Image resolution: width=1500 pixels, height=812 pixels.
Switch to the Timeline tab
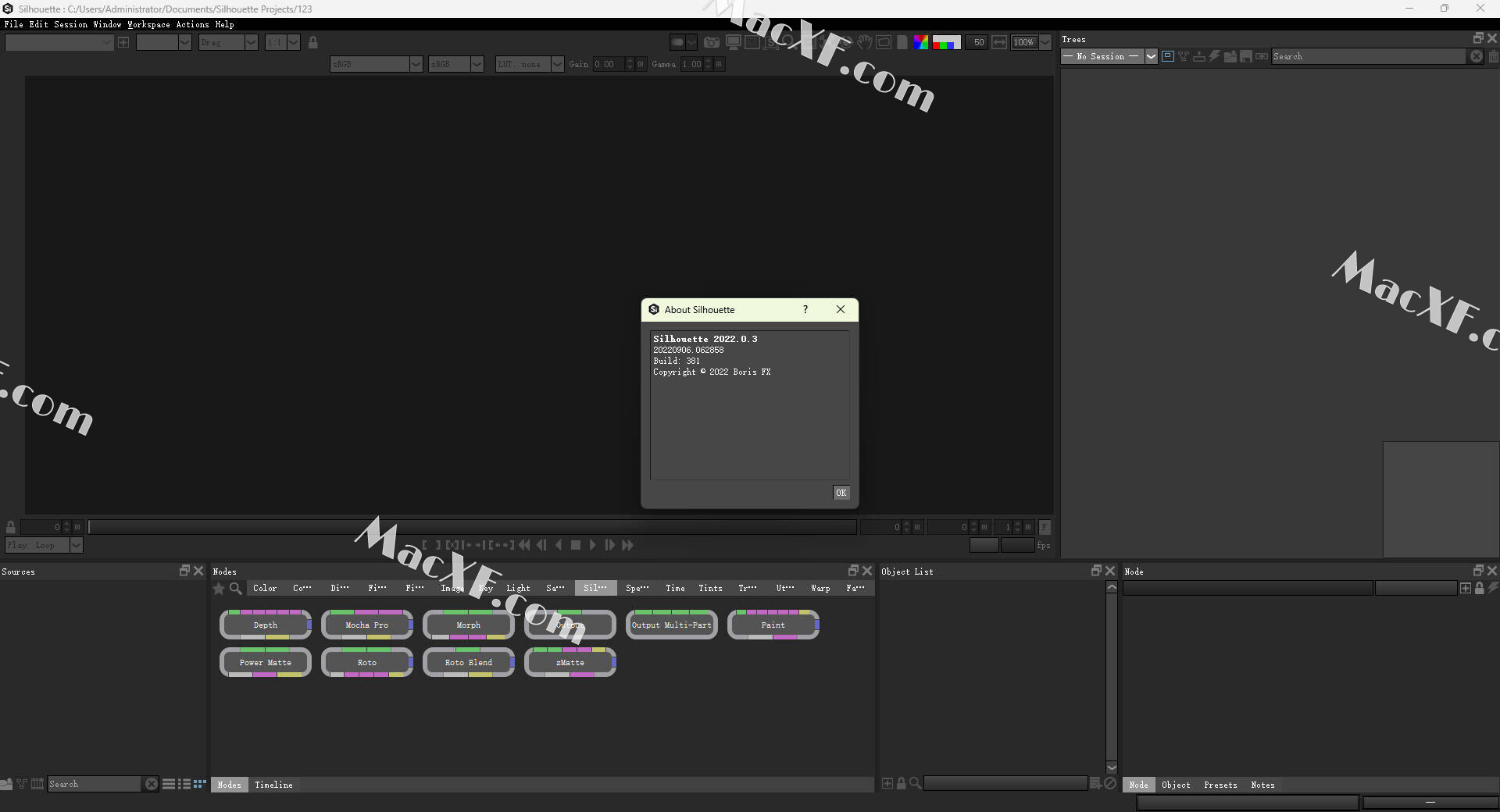pos(273,785)
